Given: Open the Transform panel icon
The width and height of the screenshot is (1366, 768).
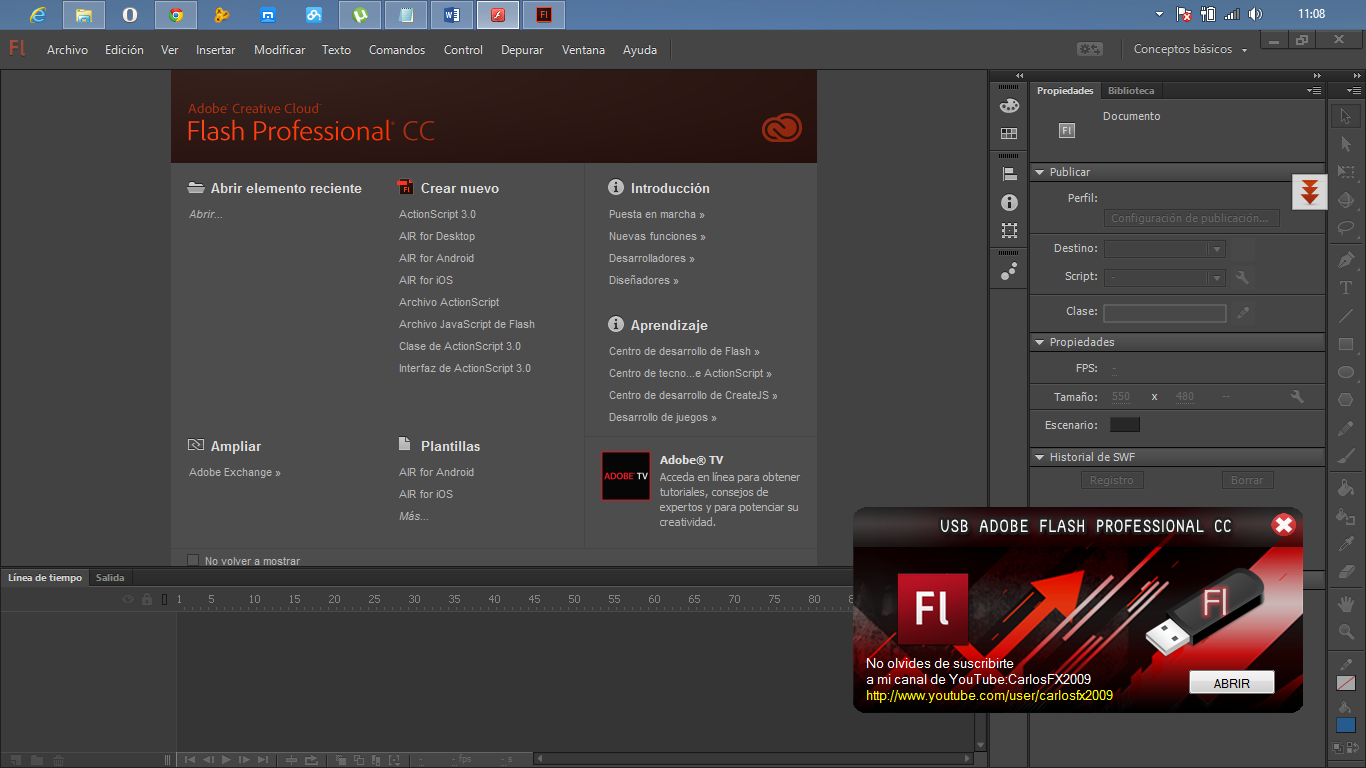Looking at the screenshot, I should (x=1009, y=230).
